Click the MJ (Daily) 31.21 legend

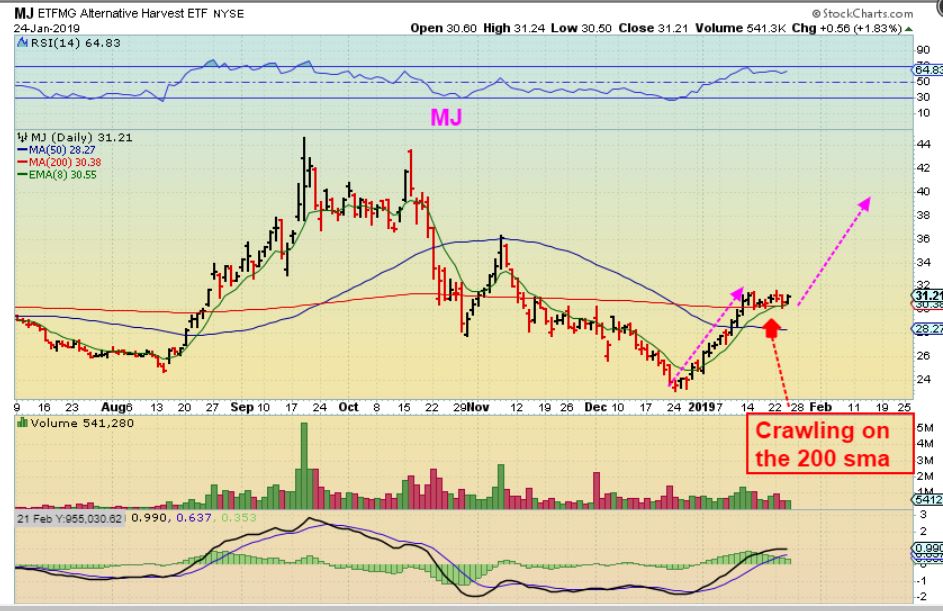(x=81, y=137)
